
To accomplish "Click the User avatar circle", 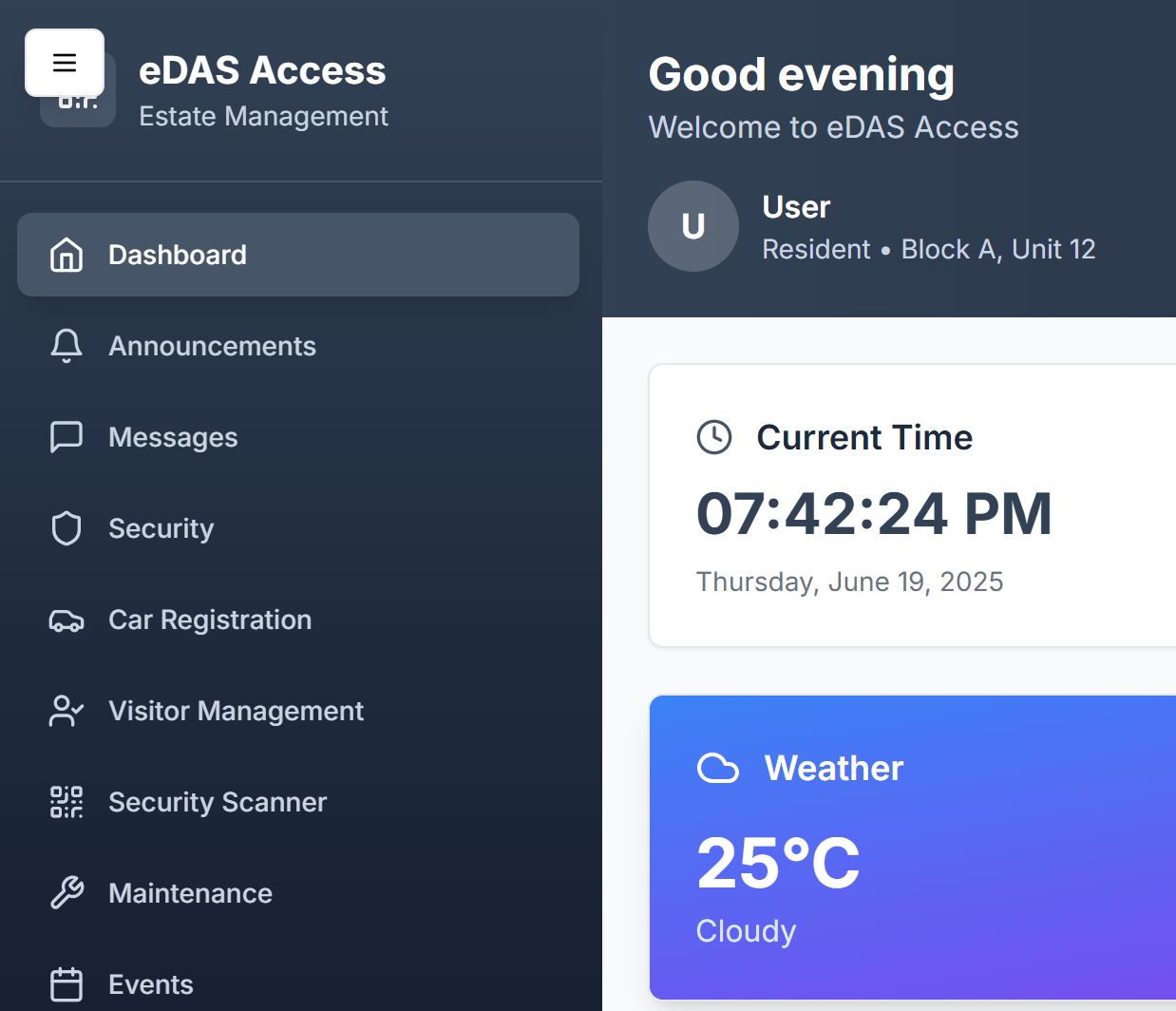I will [x=693, y=226].
